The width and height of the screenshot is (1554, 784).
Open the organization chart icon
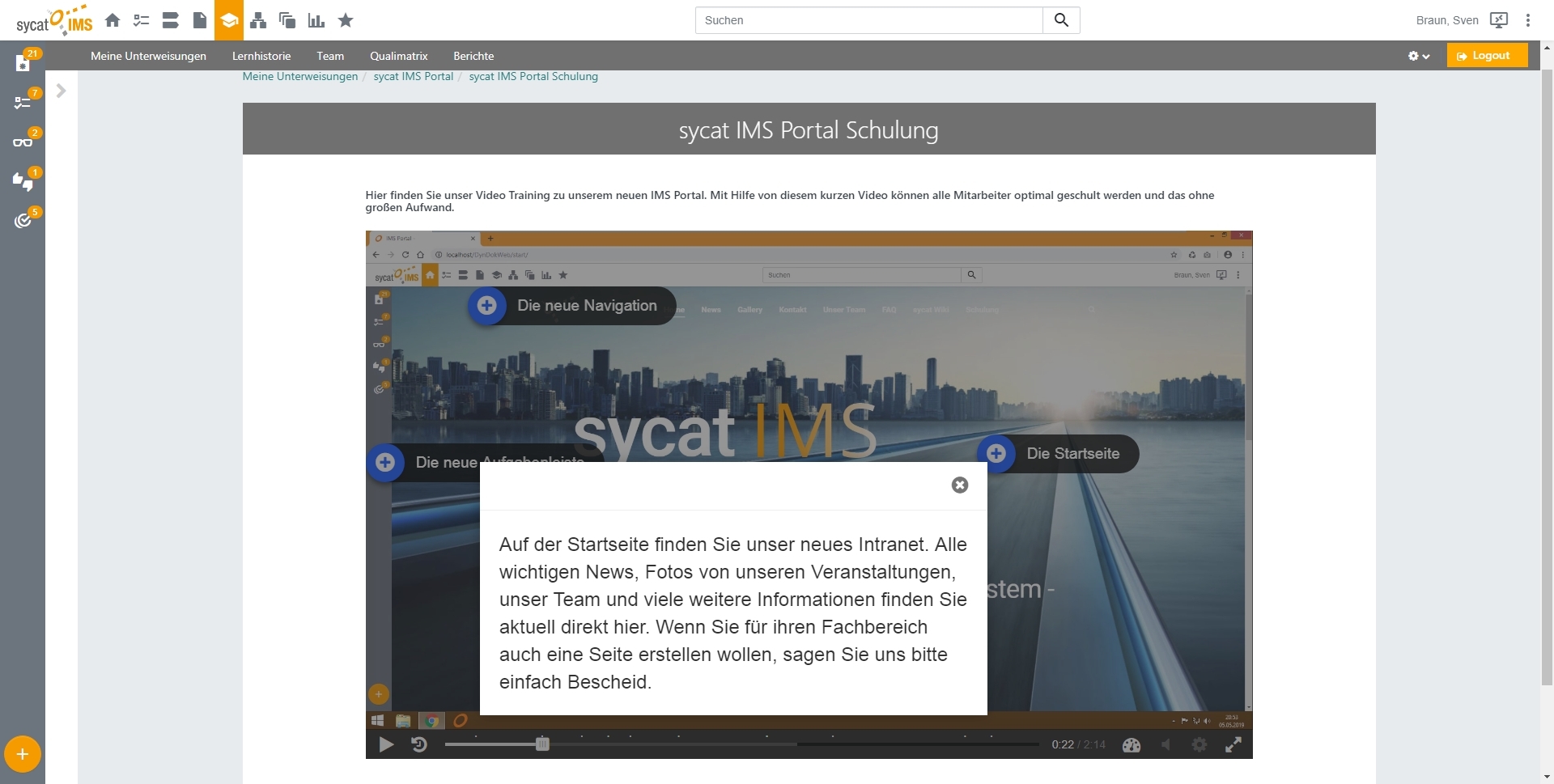pyautogui.click(x=258, y=20)
